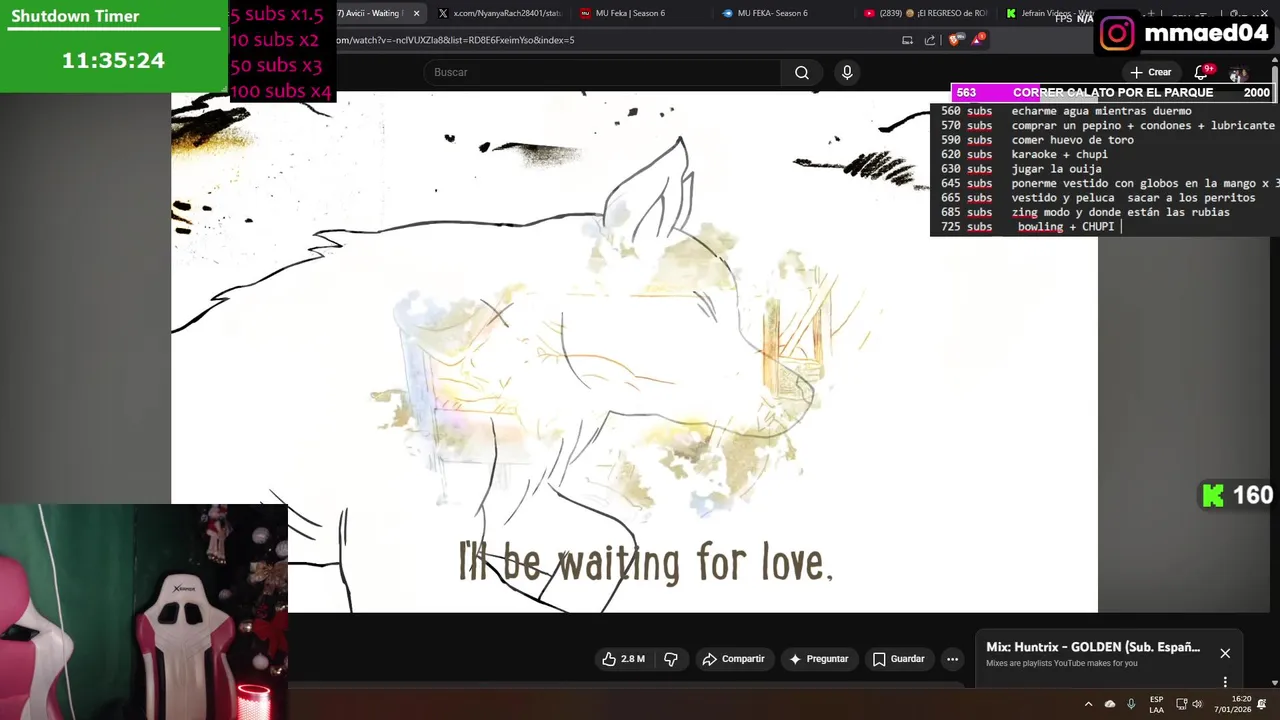Click the Buscar search field
The image size is (1280, 720).
pyautogui.click(x=602, y=72)
